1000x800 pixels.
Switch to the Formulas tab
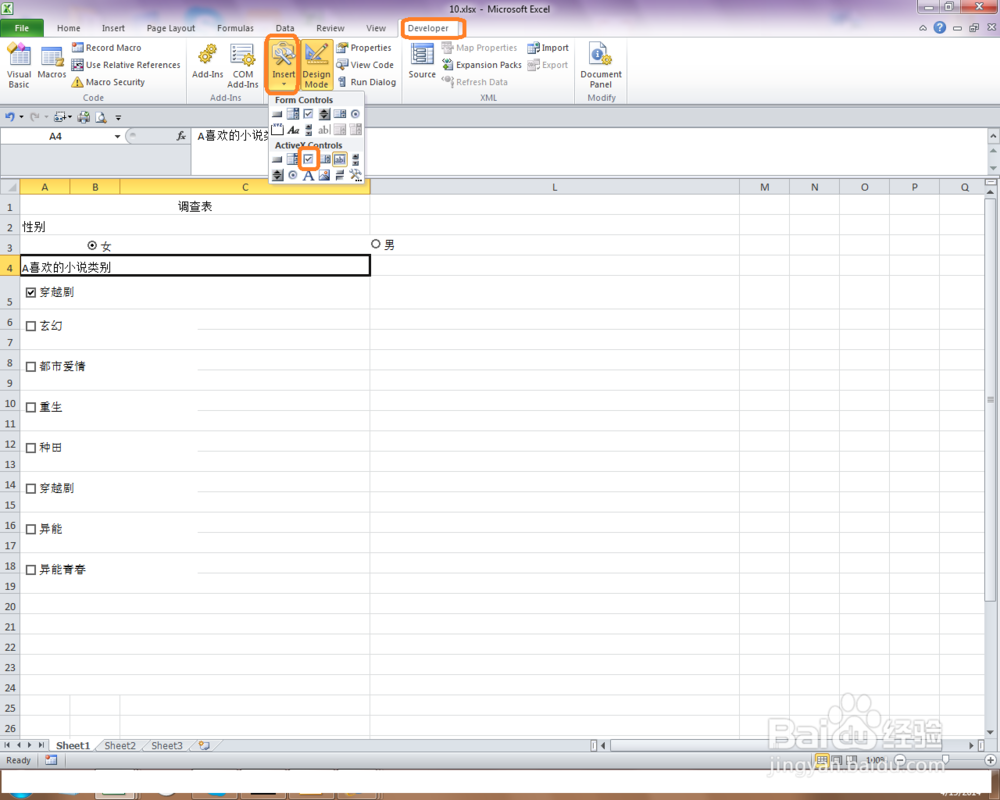[x=235, y=28]
